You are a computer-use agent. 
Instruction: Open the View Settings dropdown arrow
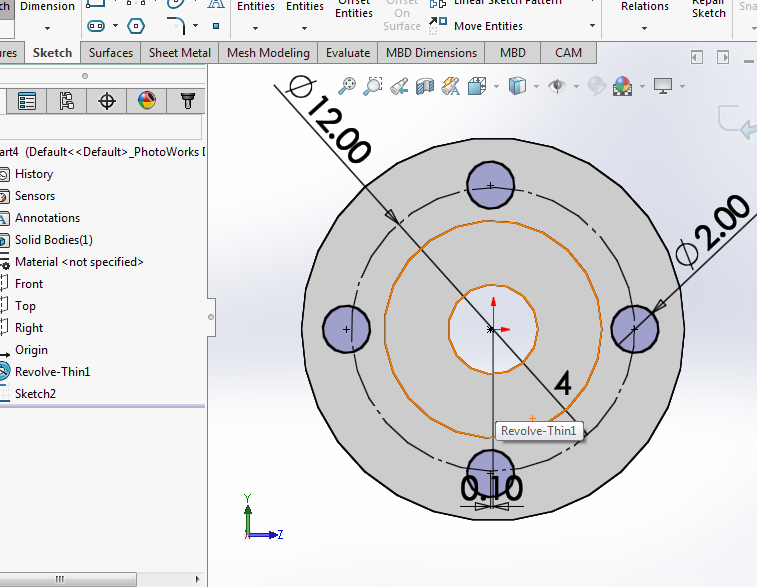coord(682,87)
